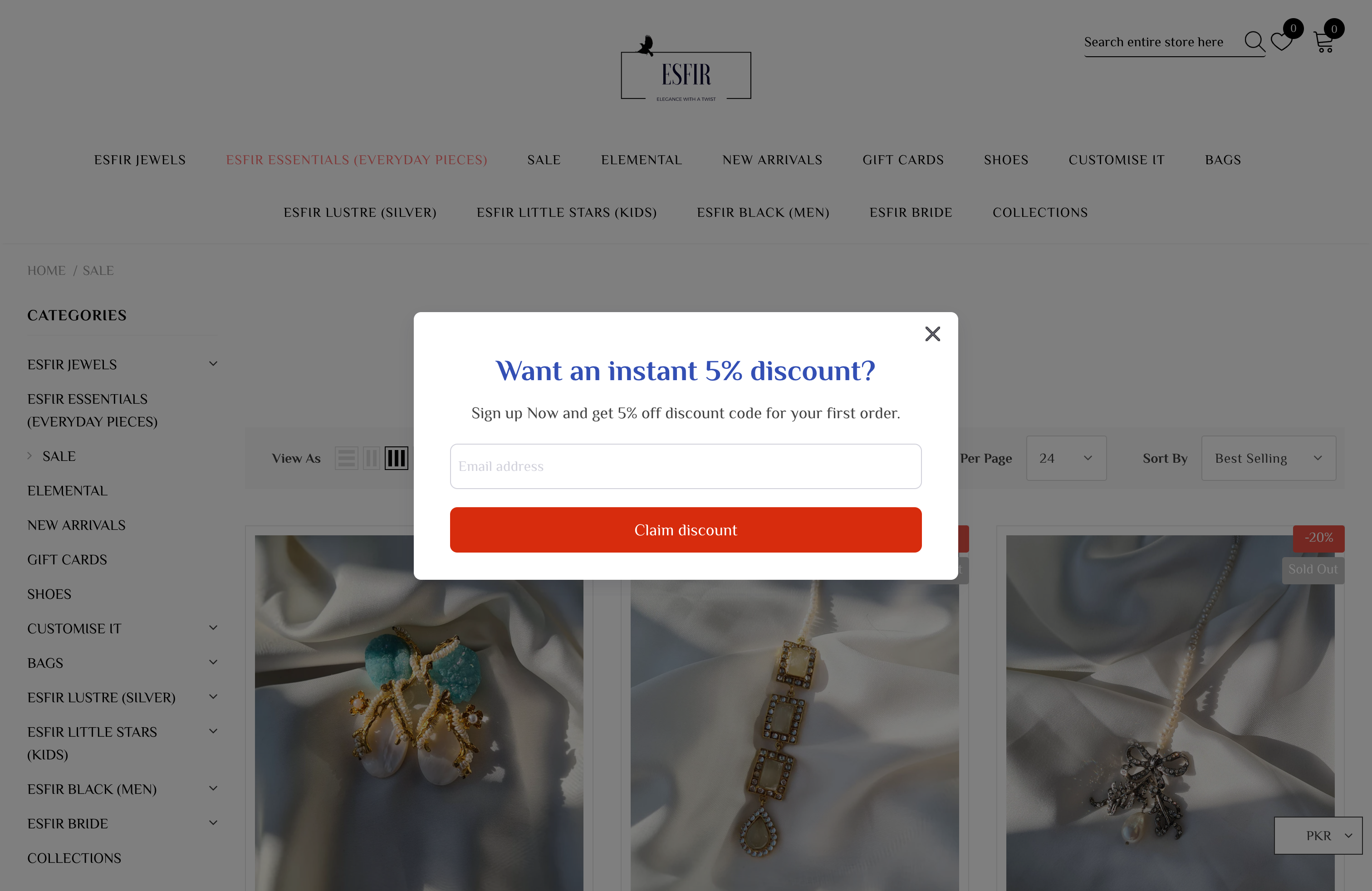Viewport: 1372px width, 891px height.
Task: Open the Per Page 24 dropdown
Action: click(x=1066, y=458)
